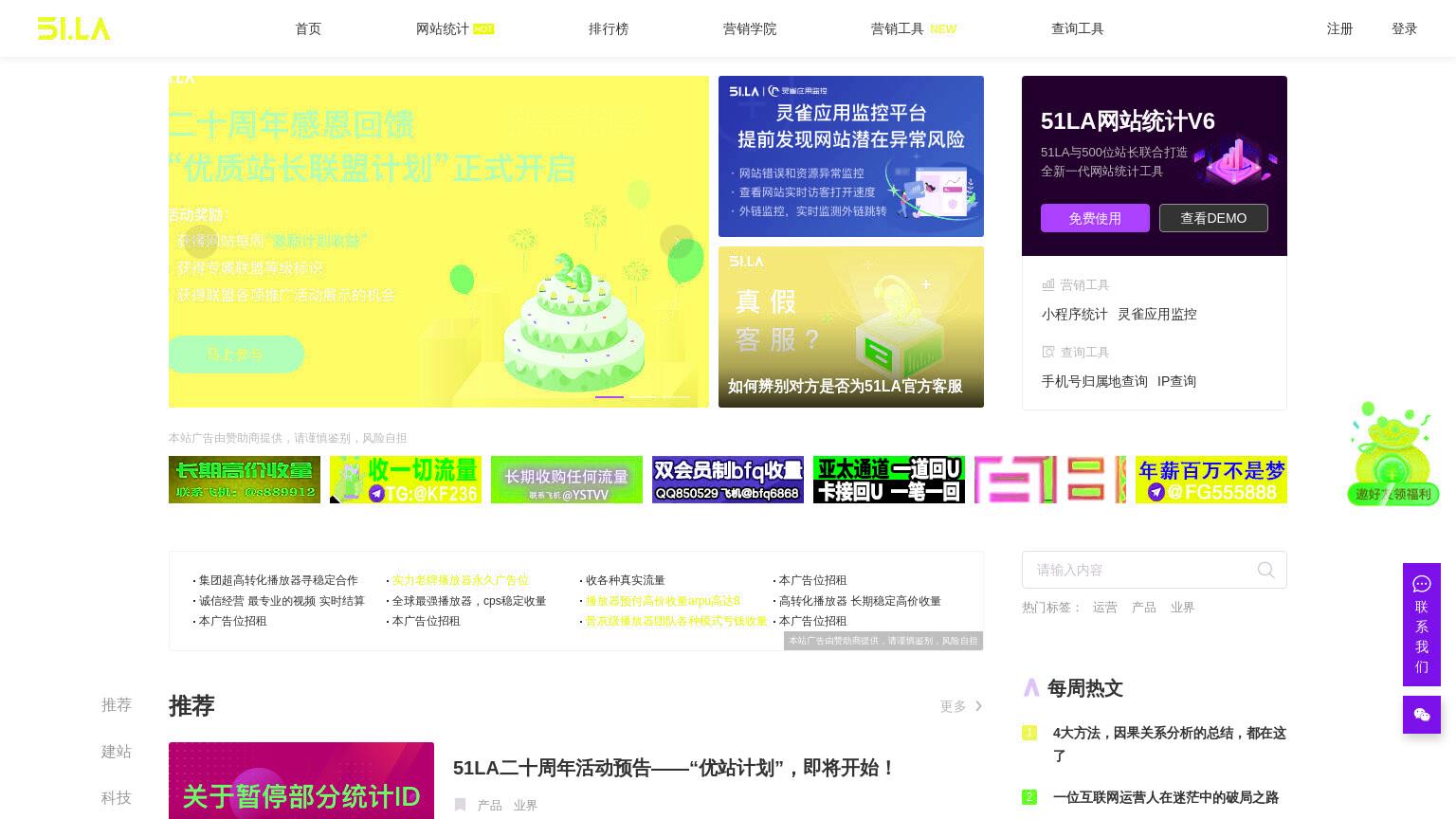Open the 查询工具 menu
Image resolution: width=1456 pixels, height=819 pixels.
coord(1078,28)
